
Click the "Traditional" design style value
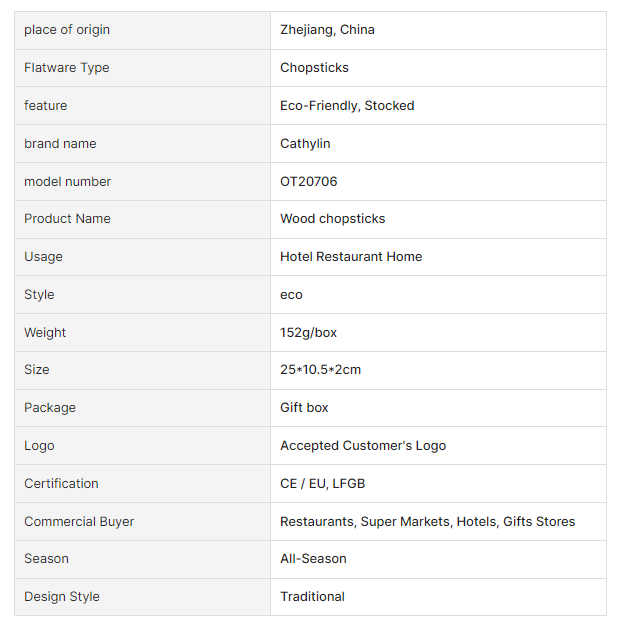[312, 597]
